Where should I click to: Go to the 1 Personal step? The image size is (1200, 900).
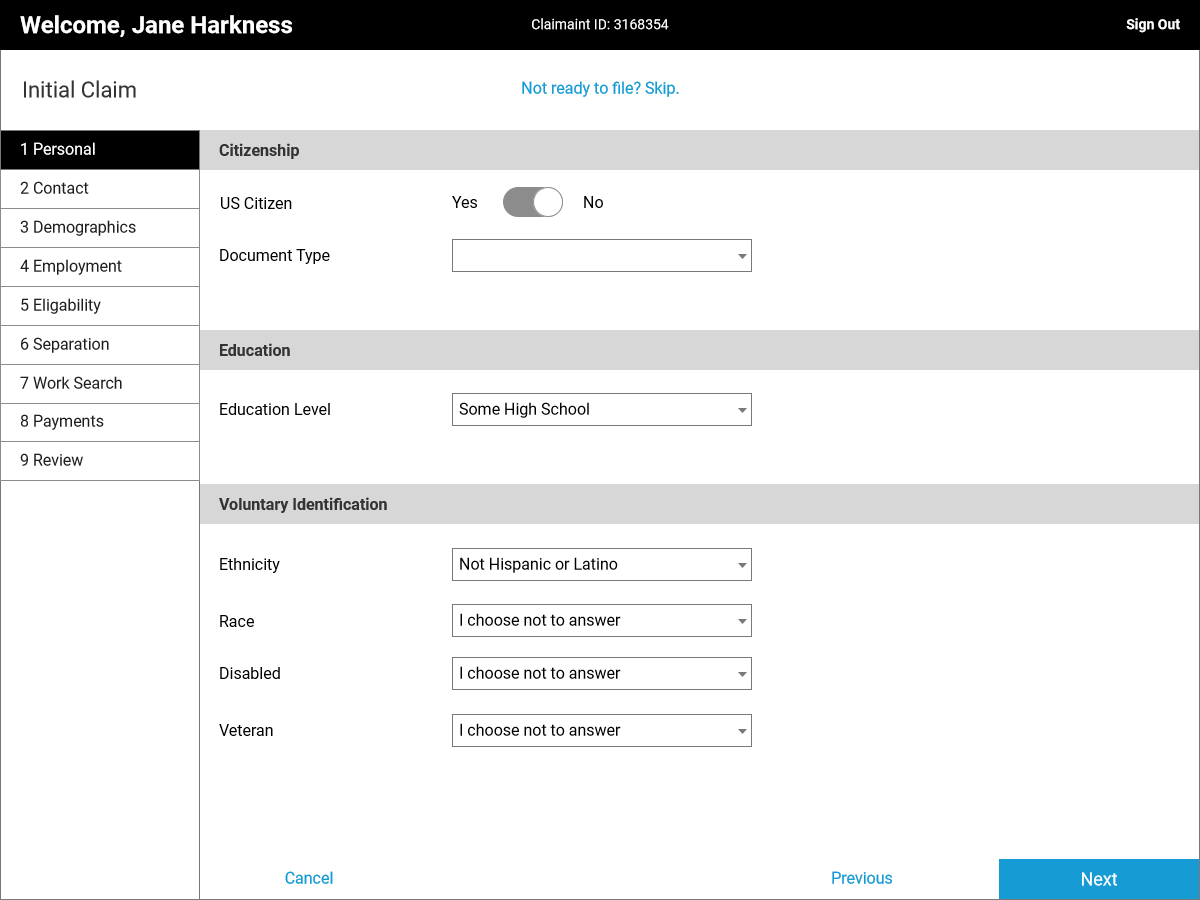coord(100,150)
